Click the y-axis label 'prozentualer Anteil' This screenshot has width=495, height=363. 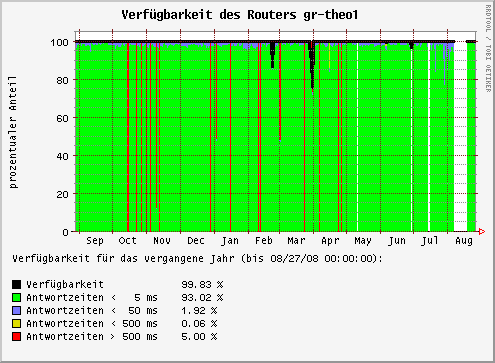(12, 132)
